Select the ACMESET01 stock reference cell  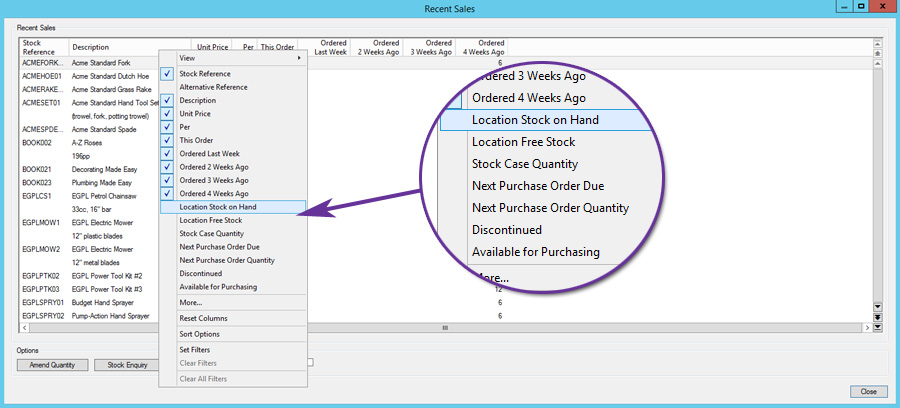point(41,103)
